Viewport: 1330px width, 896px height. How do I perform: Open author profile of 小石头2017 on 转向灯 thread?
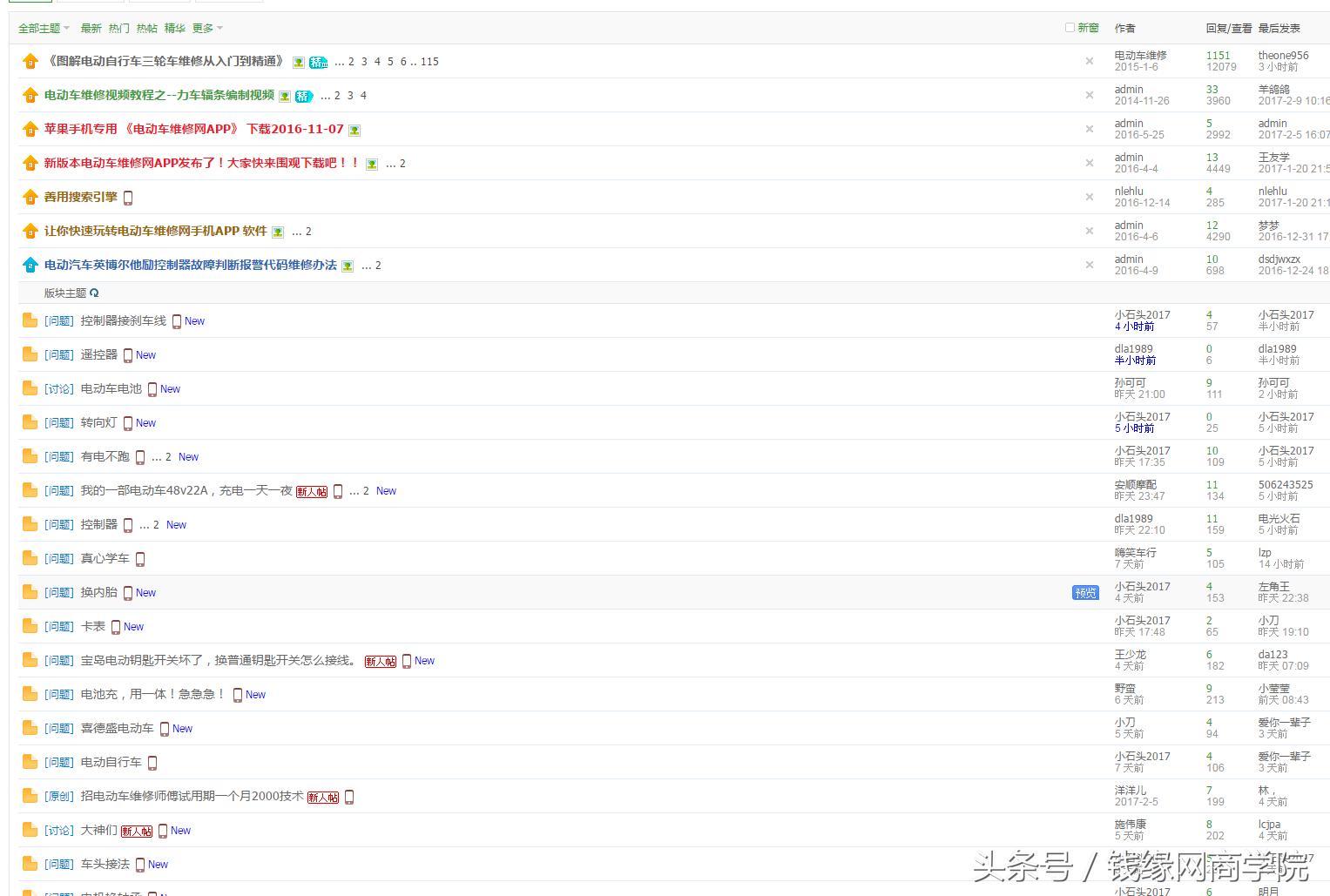coord(1142,417)
